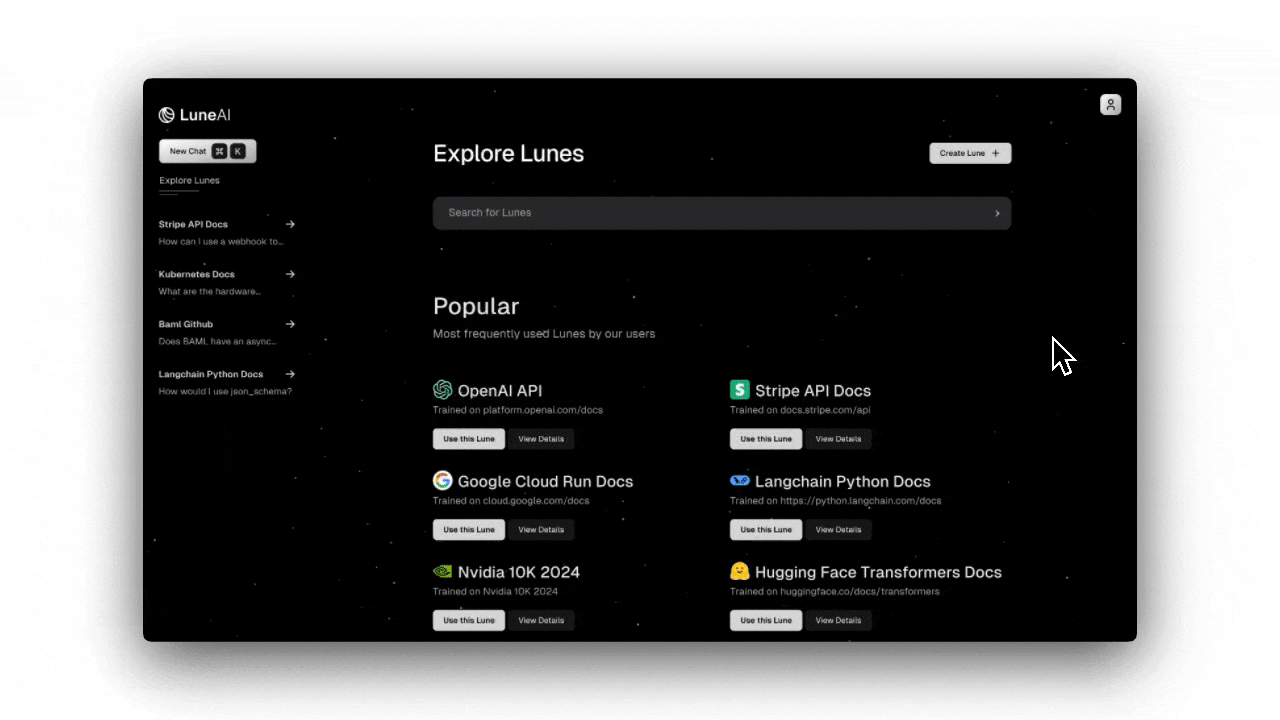Click the OpenAI API logo icon

[442, 390]
